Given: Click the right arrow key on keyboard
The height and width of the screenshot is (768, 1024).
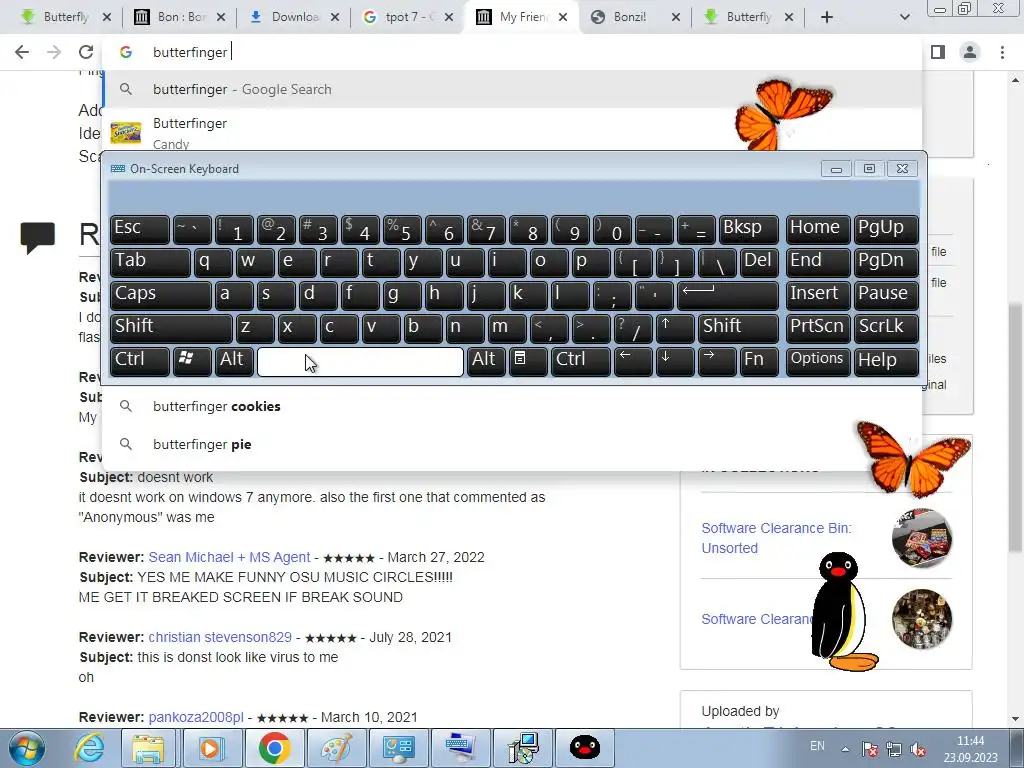Looking at the screenshot, I should [717, 361].
